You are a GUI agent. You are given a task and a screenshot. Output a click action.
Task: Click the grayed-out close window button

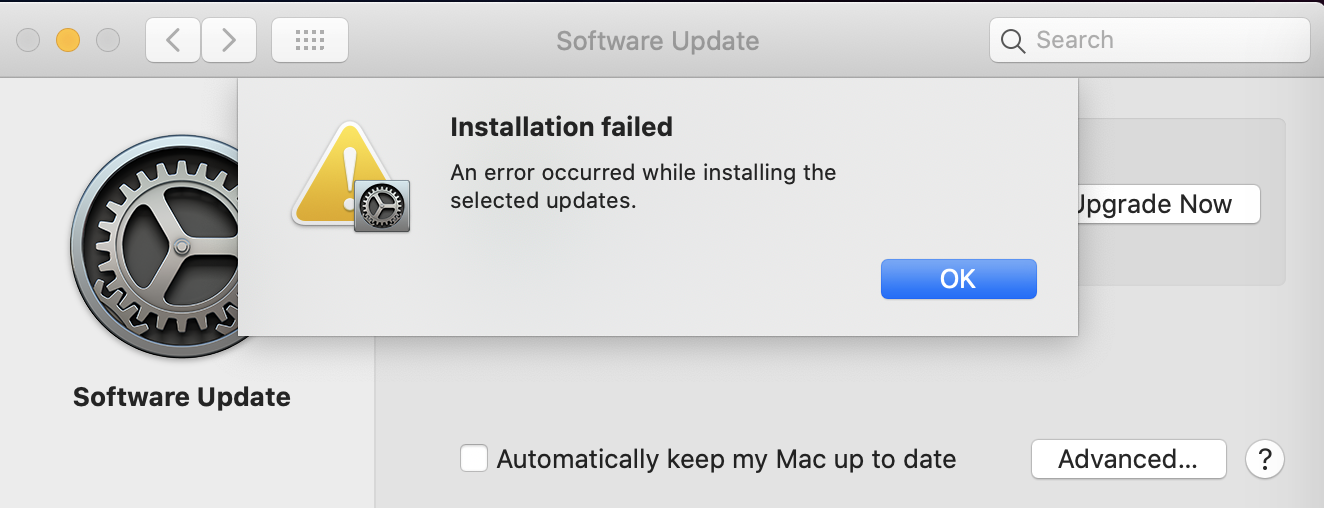(x=28, y=40)
